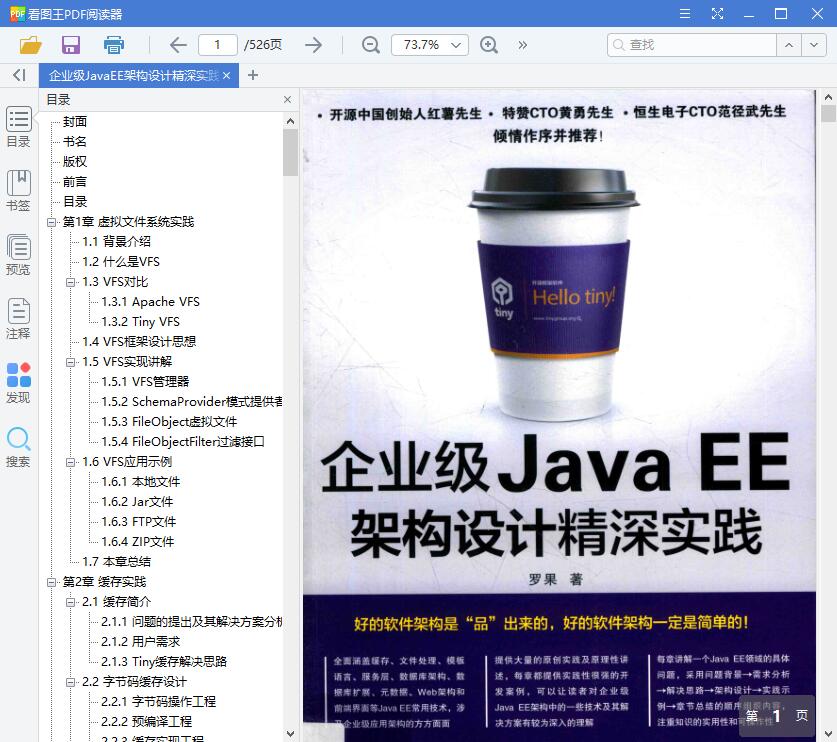Screen dimensions: 837x742
Task: Jump to 1.2 什么是VFS
Action: 121,262
